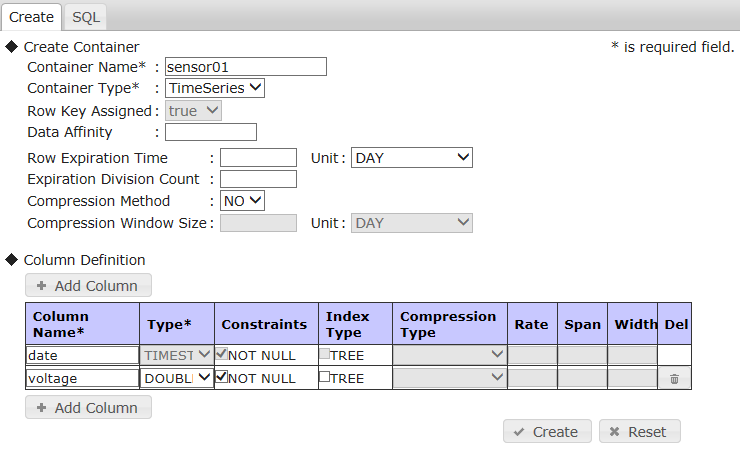This screenshot has width=740, height=460.
Task: Click the Data Affinity input field
Action: (x=210, y=132)
